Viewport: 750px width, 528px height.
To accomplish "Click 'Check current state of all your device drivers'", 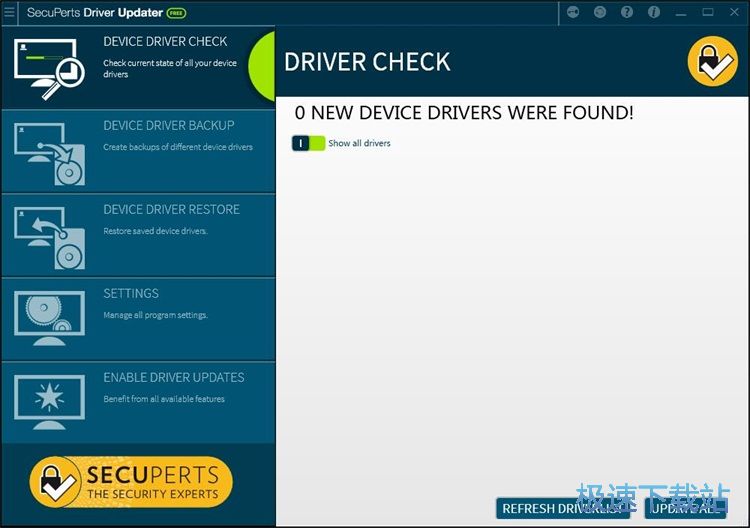I will [x=170, y=68].
